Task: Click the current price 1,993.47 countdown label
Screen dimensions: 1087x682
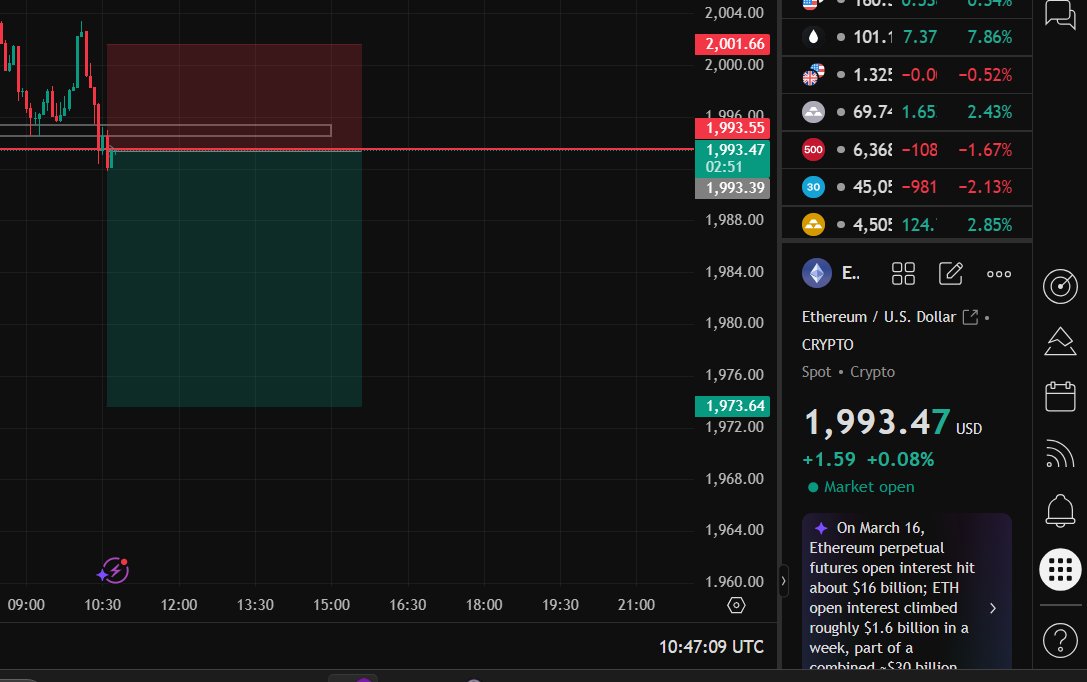Action: (x=733, y=158)
